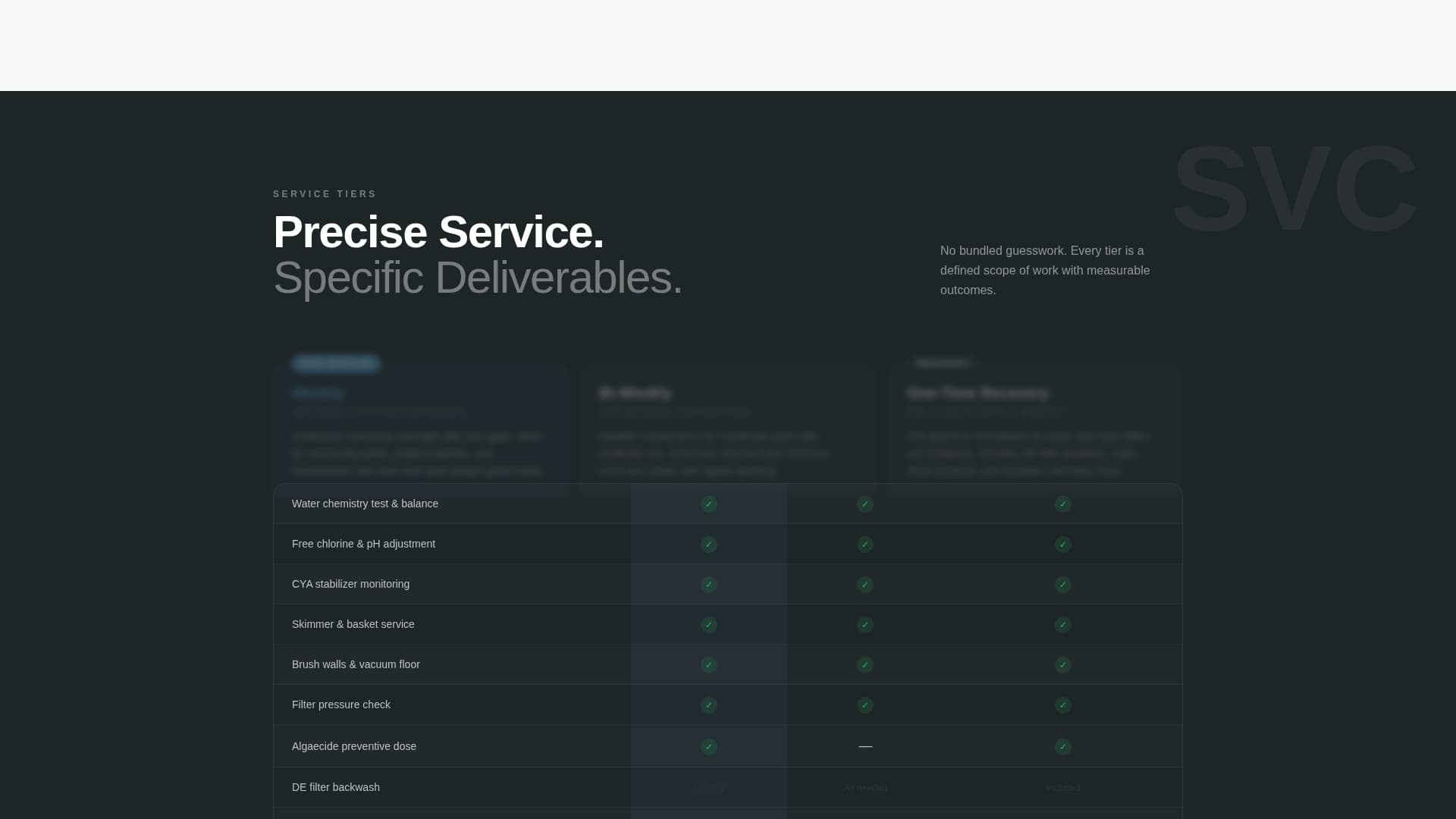Viewport: 1456px width, 819px height.
Task: Tap Skimmer & basket checkmark in One-Time Recovery column
Action: click(x=1063, y=625)
